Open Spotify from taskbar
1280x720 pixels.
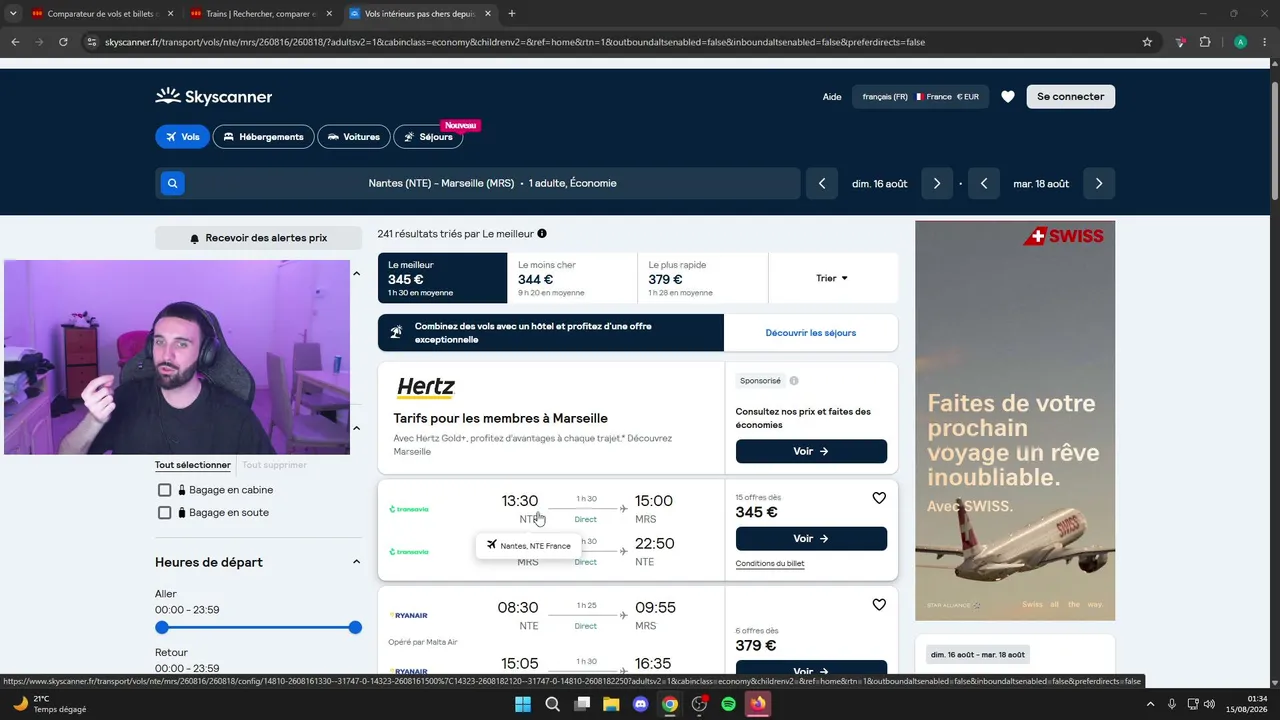coord(729,704)
